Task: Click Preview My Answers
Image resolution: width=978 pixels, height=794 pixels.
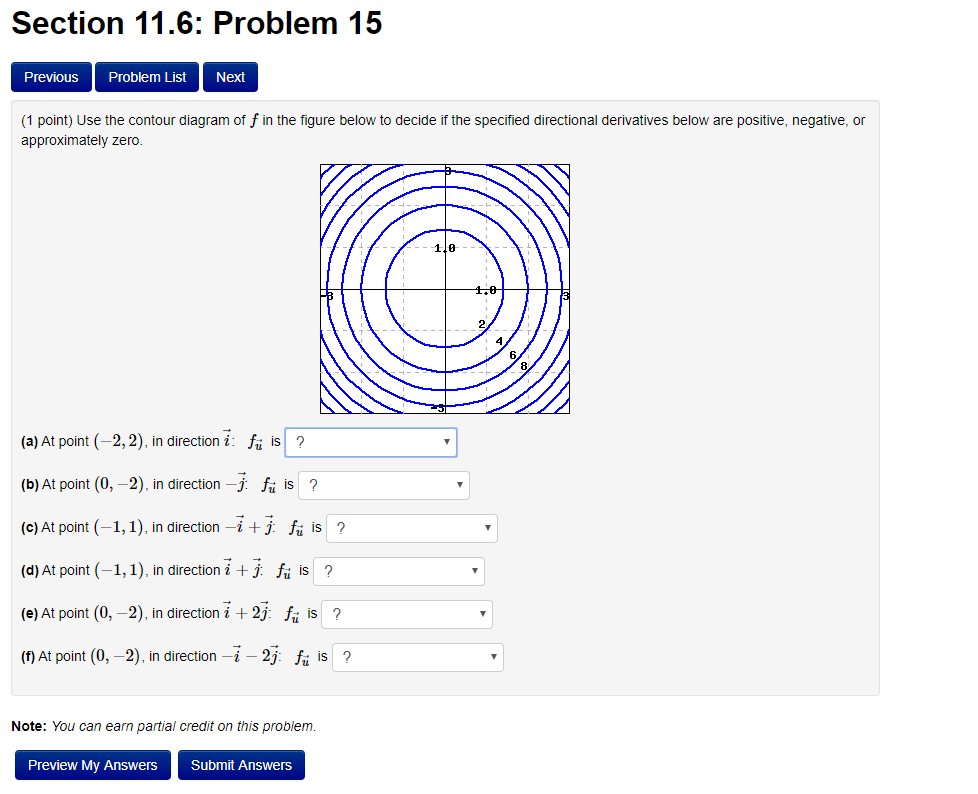Action: (x=92, y=765)
